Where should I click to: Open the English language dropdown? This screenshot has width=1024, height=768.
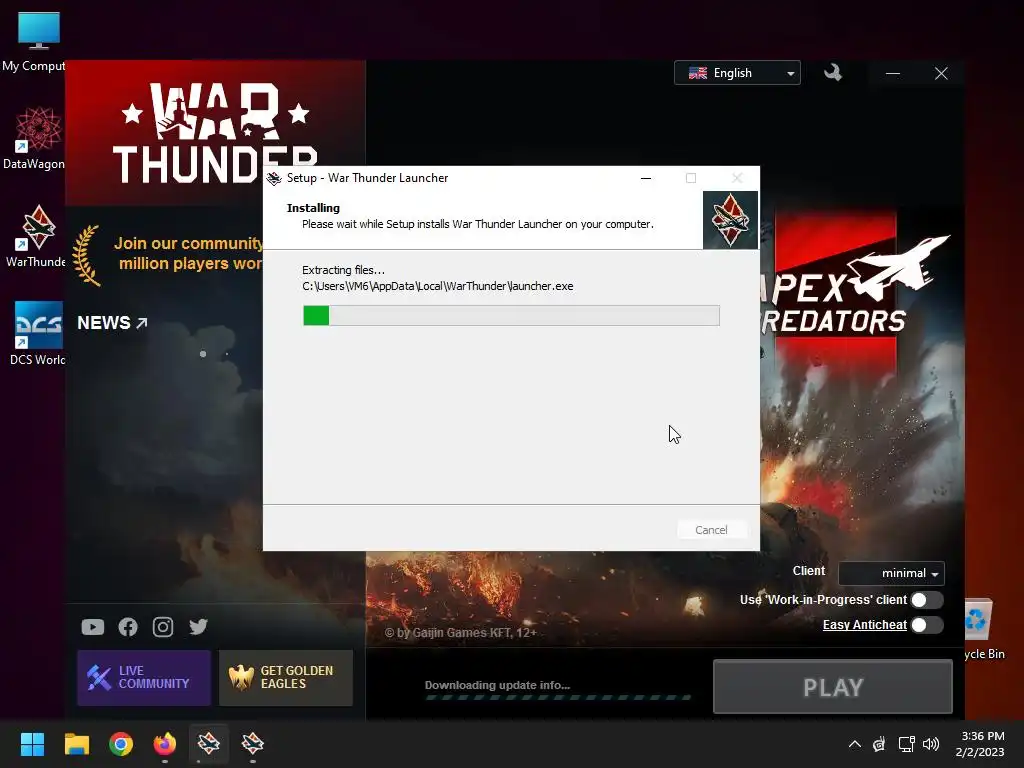click(x=737, y=73)
